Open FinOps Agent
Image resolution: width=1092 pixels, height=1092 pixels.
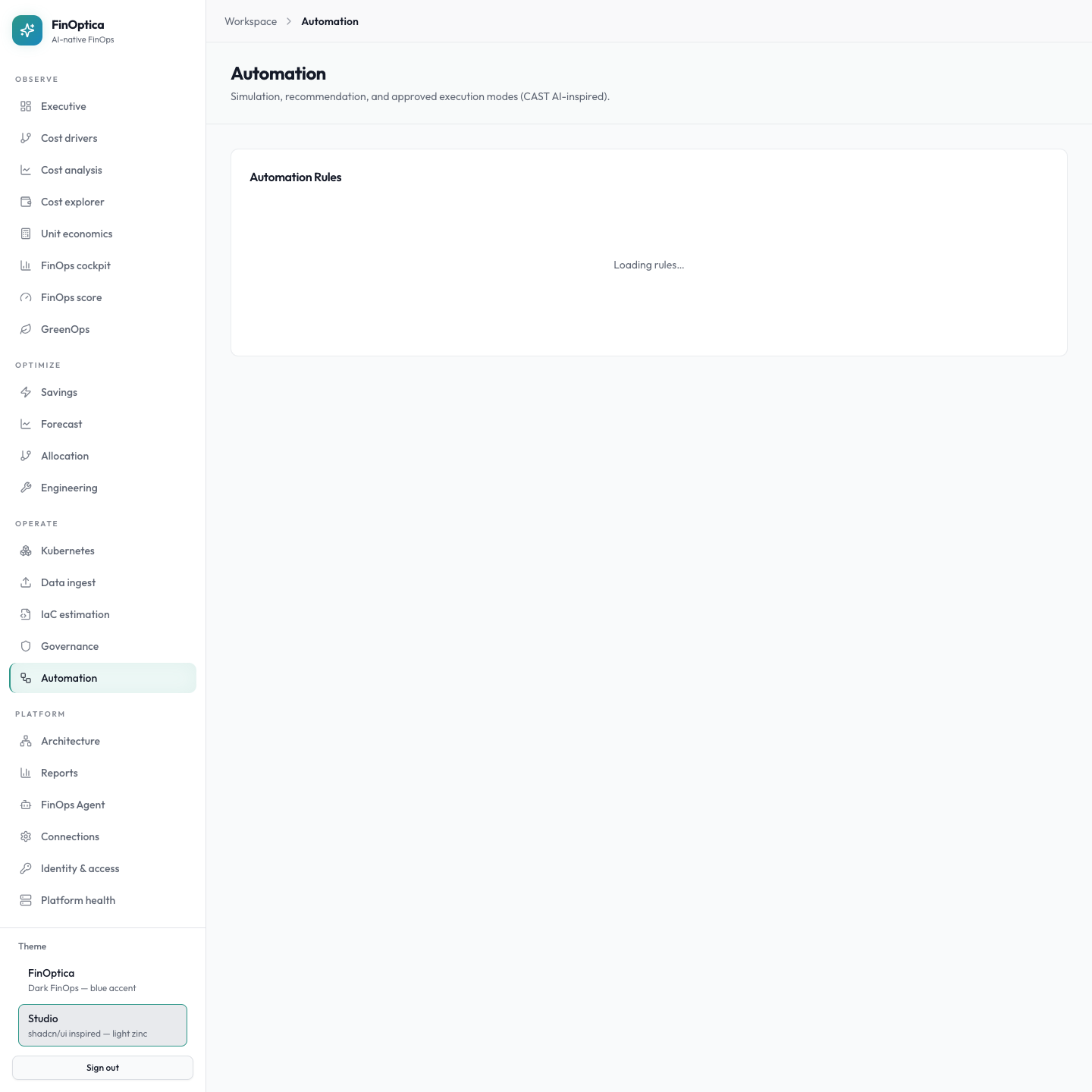pyautogui.click(x=102, y=805)
